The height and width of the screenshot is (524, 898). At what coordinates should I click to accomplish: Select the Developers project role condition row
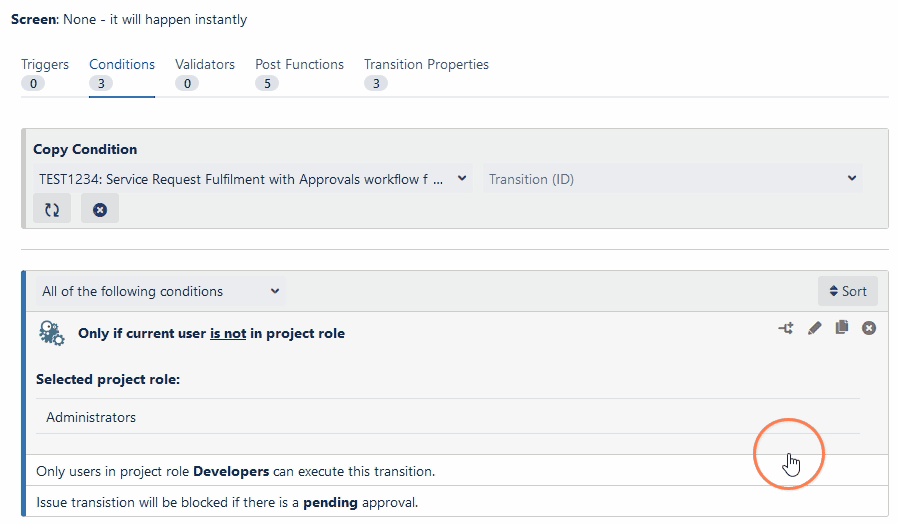(x=235, y=471)
